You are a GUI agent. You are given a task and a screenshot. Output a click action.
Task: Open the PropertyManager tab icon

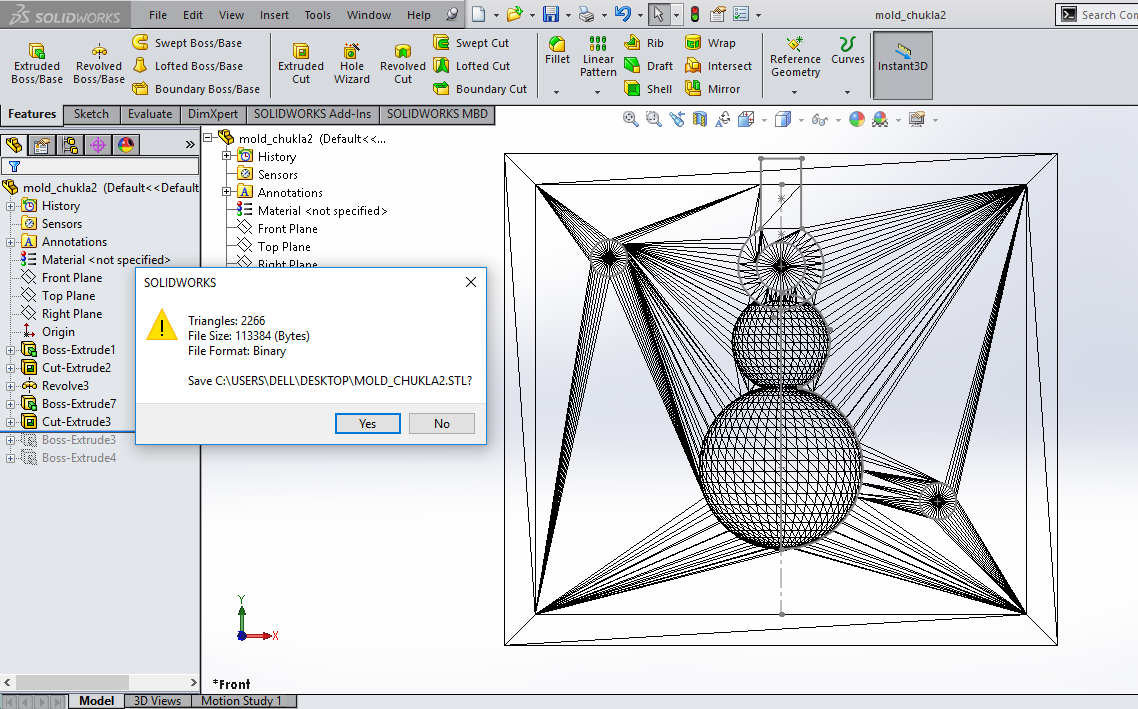tap(41, 145)
